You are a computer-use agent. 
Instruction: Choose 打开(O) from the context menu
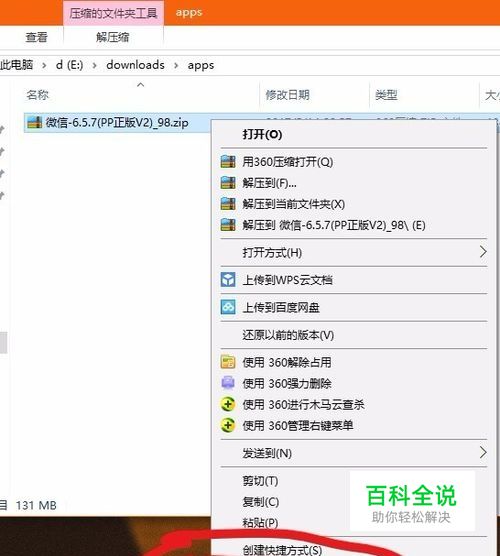262,134
